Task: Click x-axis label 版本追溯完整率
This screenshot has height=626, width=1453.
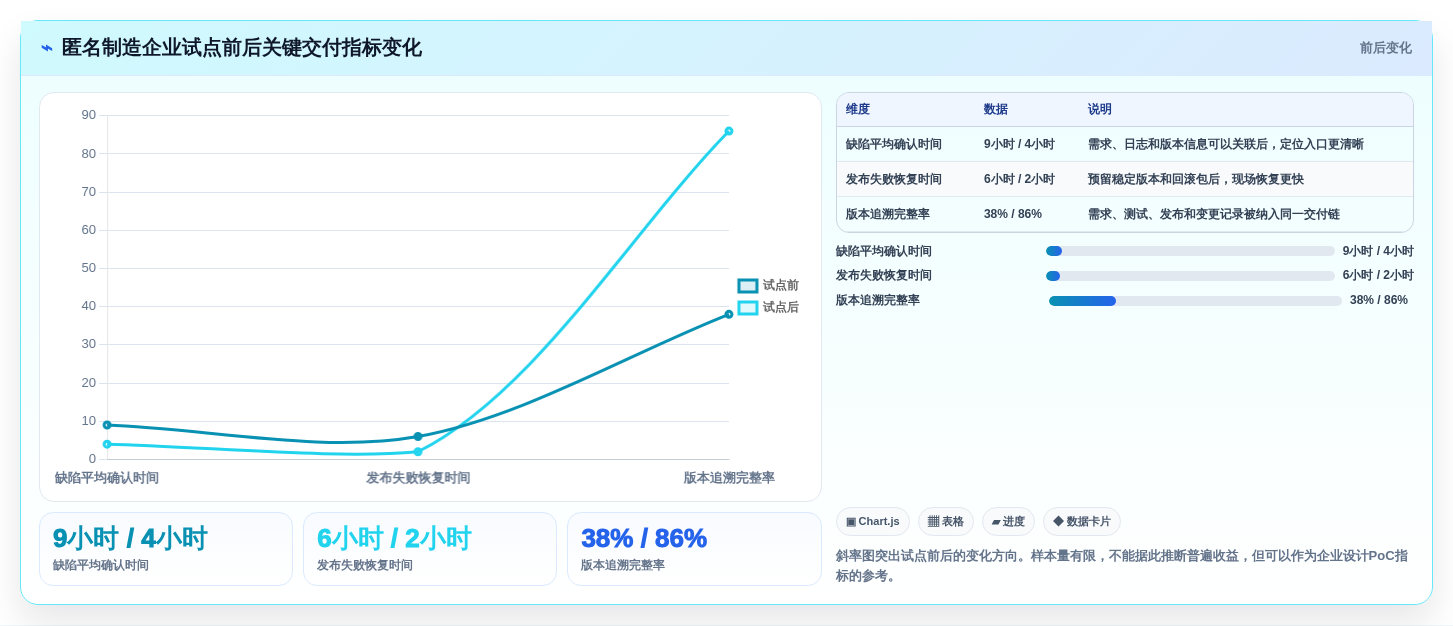Action: coord(729,478)
